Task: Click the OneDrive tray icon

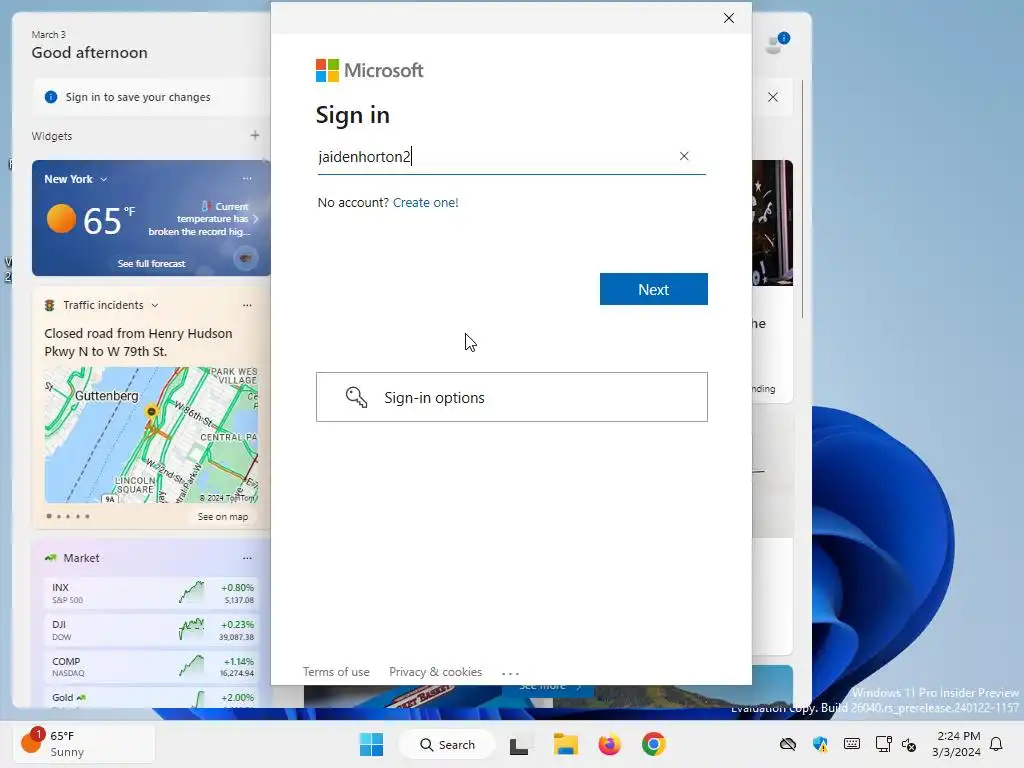Action: tap(788, 744)
